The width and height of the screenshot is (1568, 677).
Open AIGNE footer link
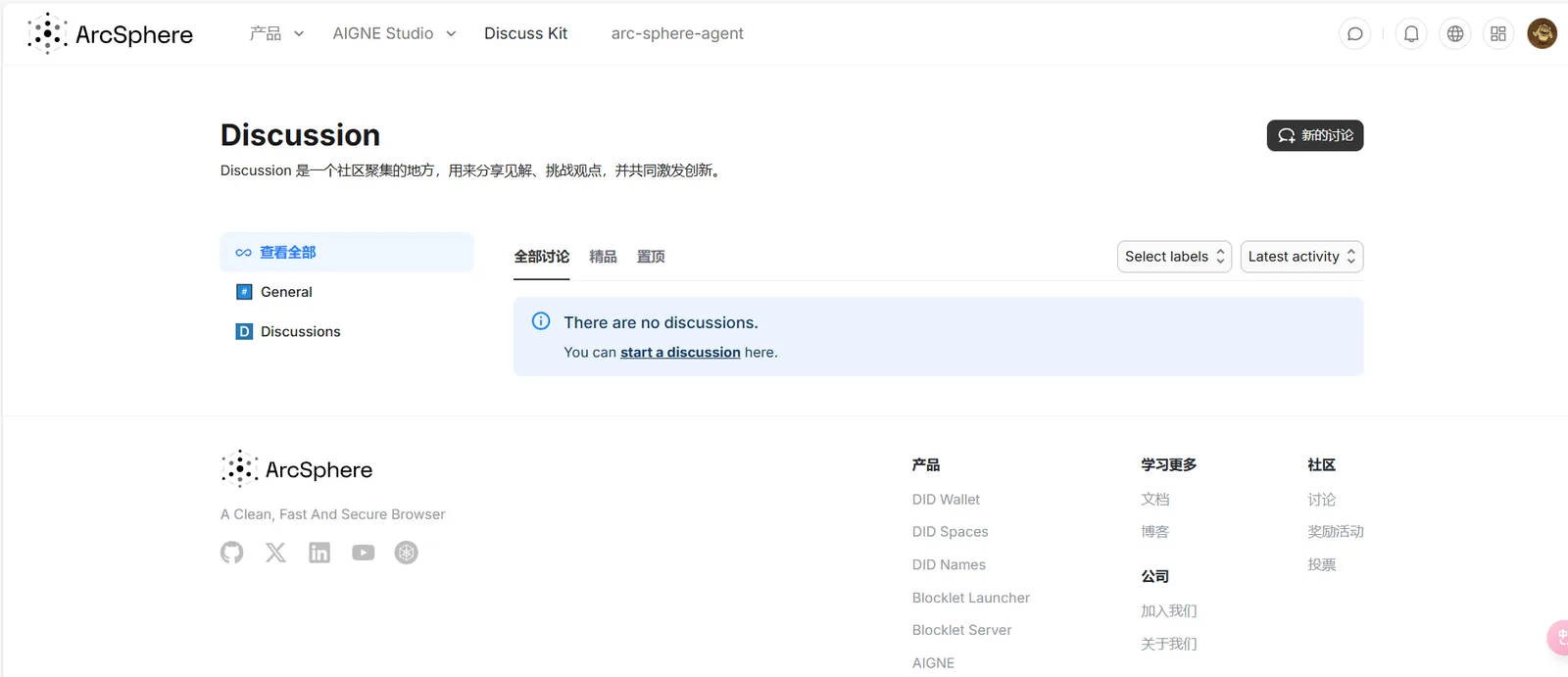[933, 663]
